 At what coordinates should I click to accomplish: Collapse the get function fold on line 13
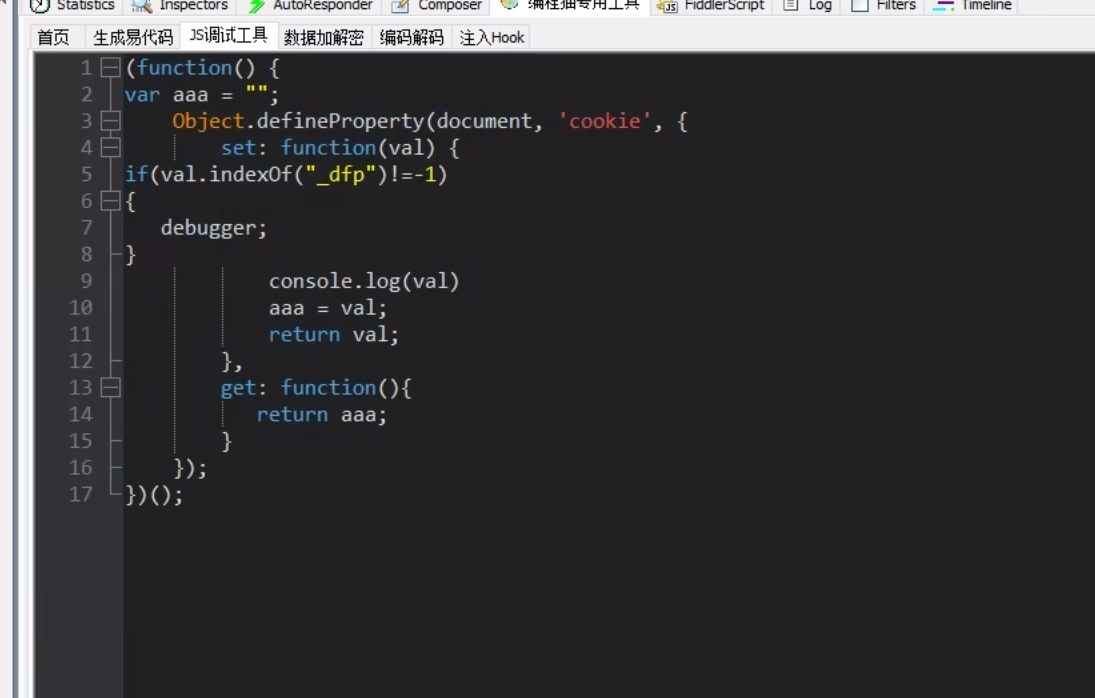click(110, 387)
